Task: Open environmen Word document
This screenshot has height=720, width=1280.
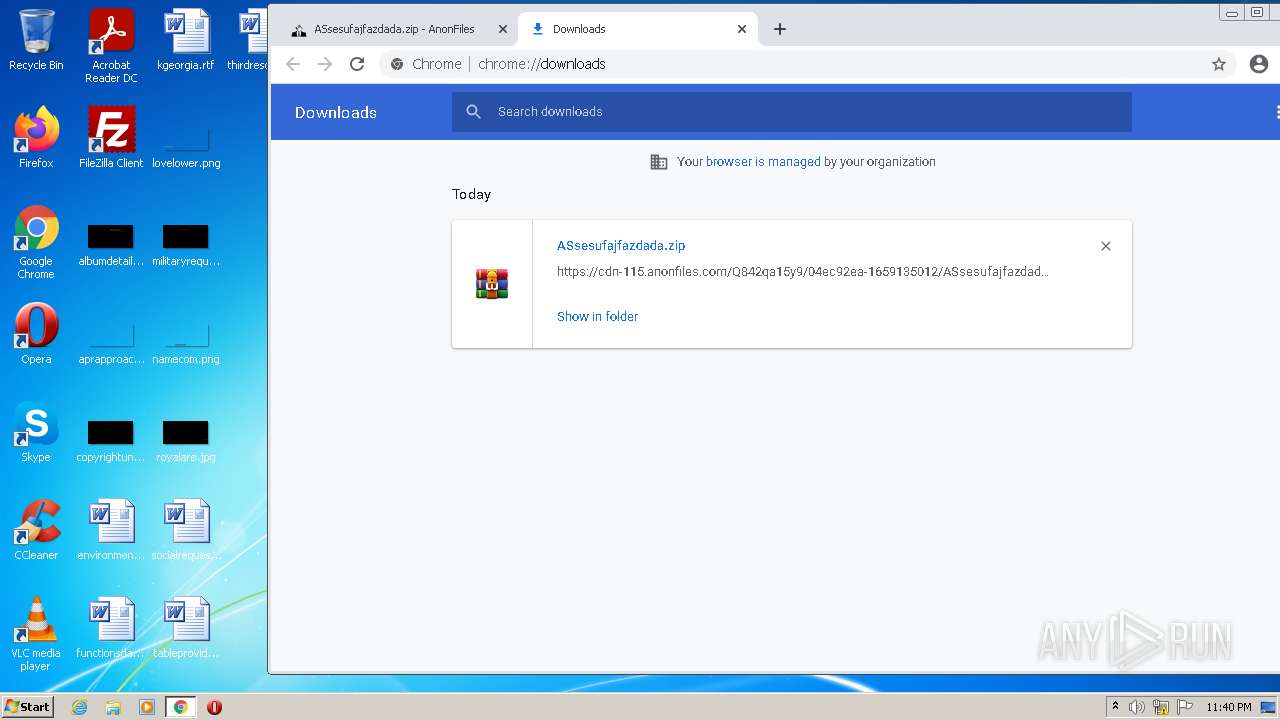Action: click(111, 530)
